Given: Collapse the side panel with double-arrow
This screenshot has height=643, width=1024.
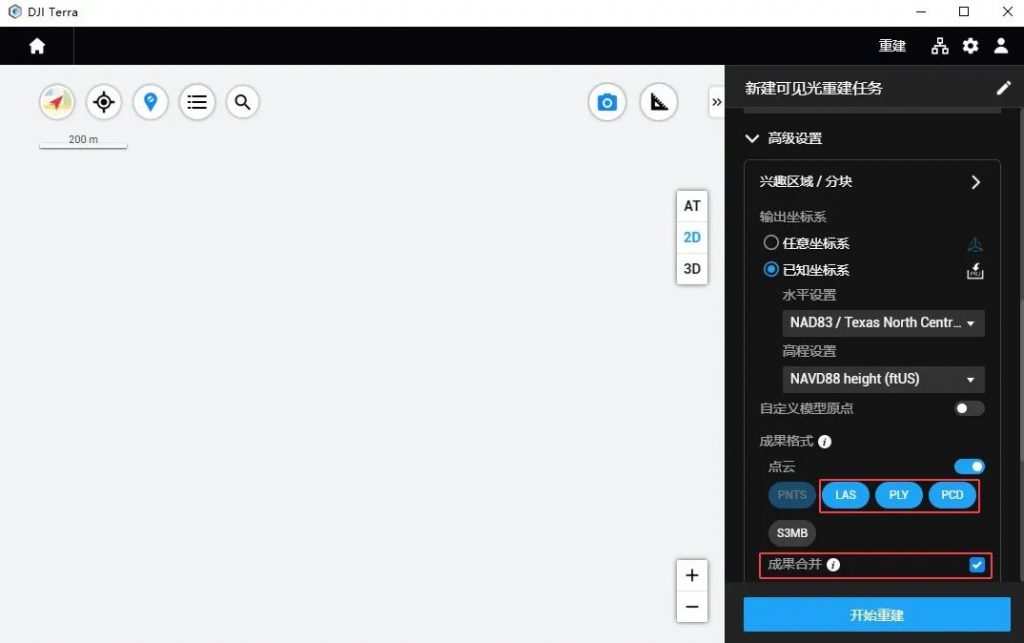Looking at the screenshot, I should click(x=716, y=102).
